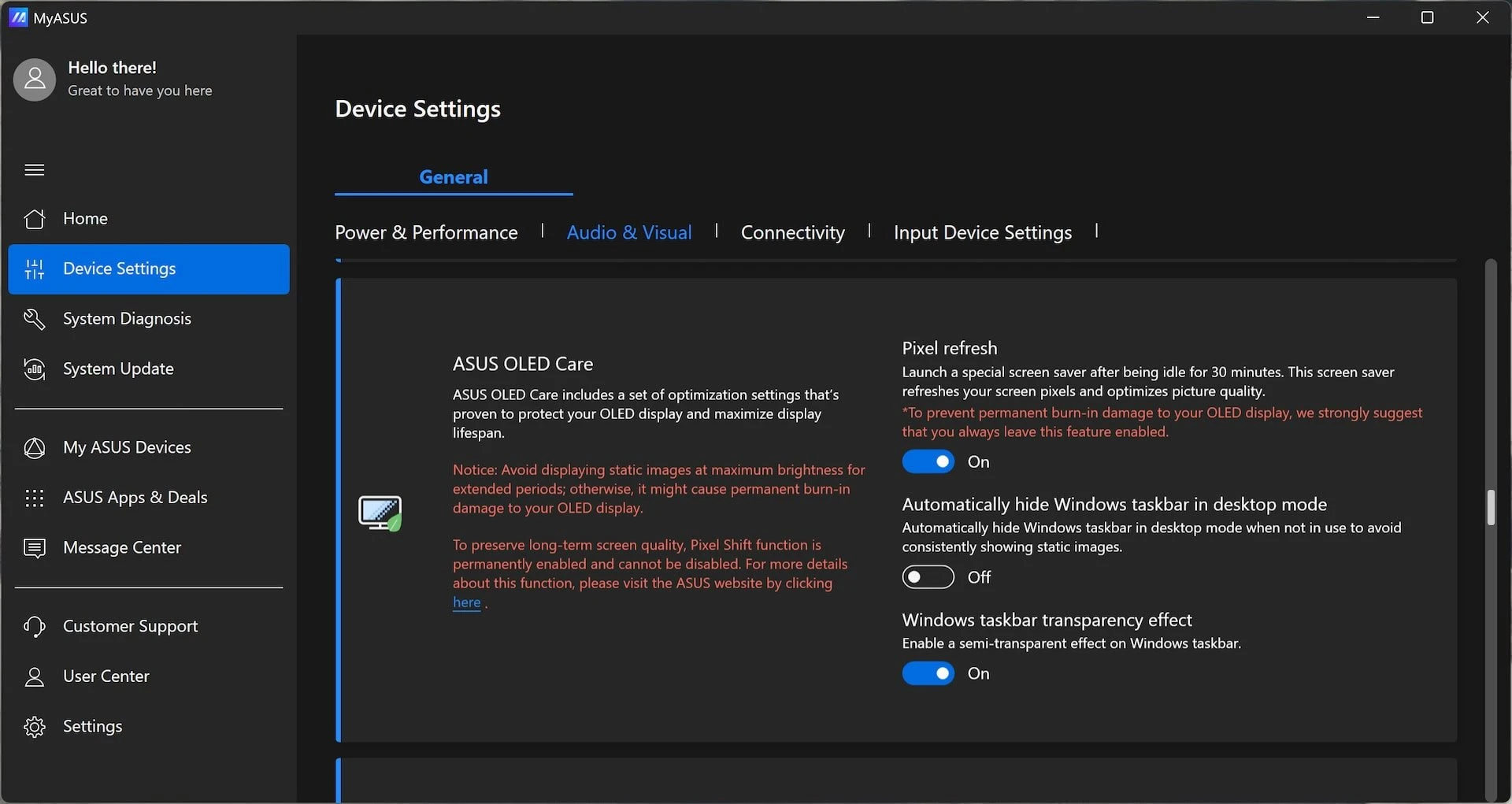Select the Audio & Visual section

click(x=629, y=232)
